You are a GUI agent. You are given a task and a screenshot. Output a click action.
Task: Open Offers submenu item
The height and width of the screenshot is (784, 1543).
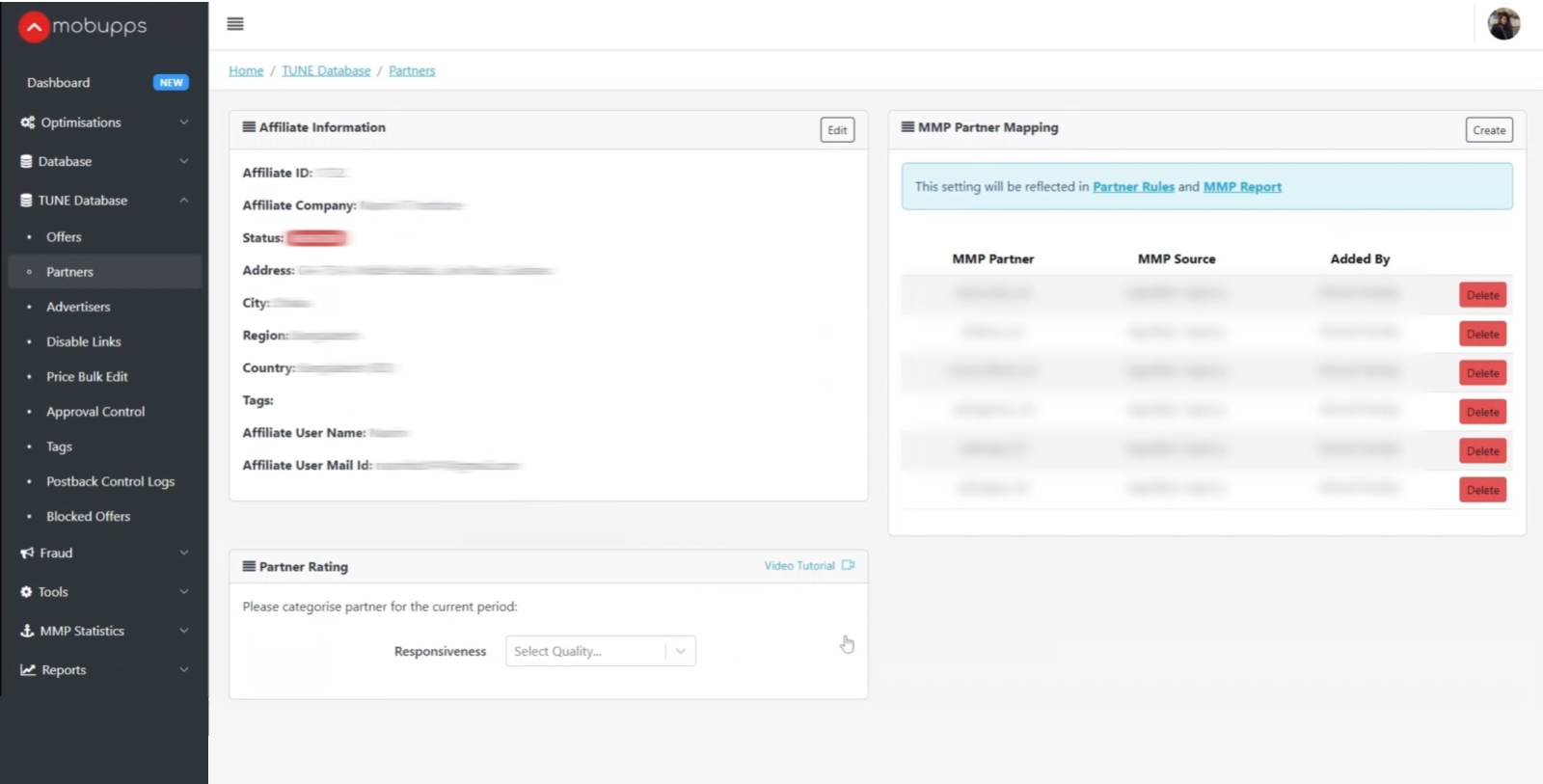(64, 237)
